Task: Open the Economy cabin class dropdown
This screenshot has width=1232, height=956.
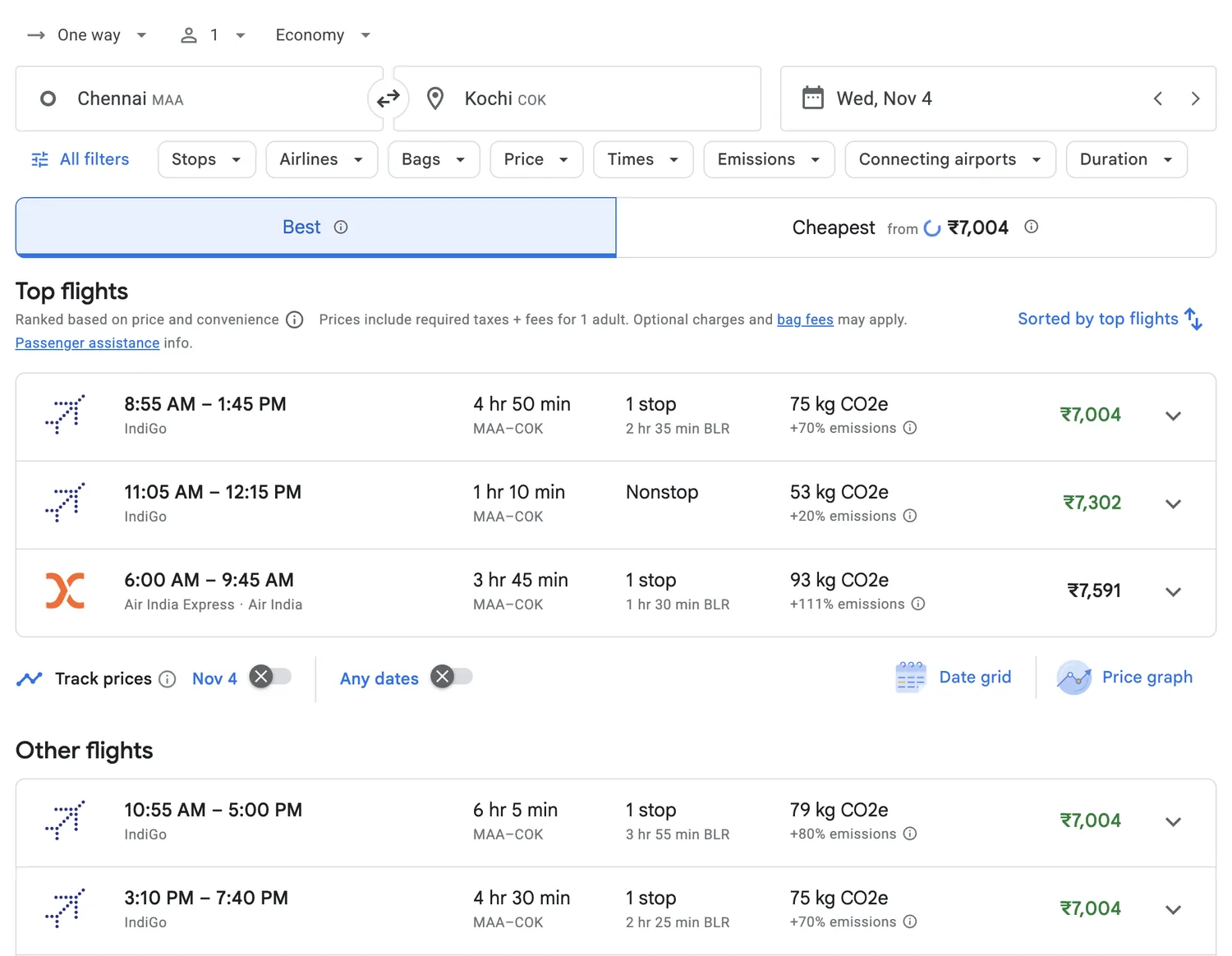Action: 323,35
